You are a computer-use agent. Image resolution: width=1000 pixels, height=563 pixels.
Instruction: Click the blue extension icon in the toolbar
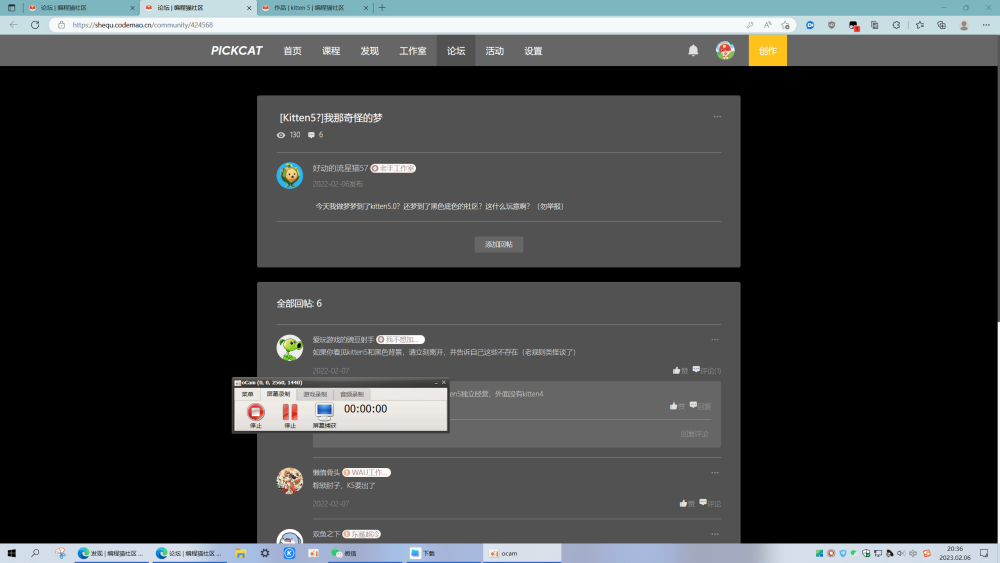pos(810,25)
